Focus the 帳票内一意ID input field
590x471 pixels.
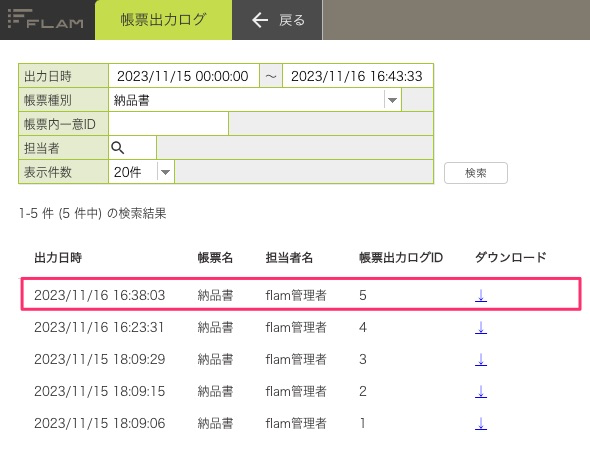click(168, 124)
